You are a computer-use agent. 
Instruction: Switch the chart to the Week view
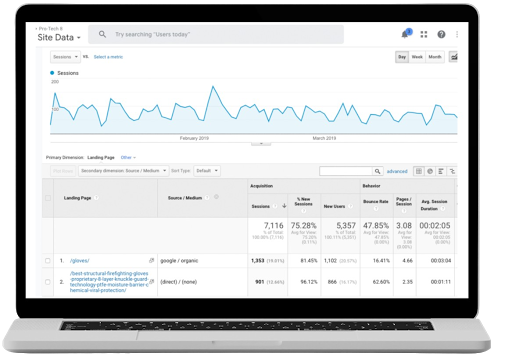coord(417,57)
